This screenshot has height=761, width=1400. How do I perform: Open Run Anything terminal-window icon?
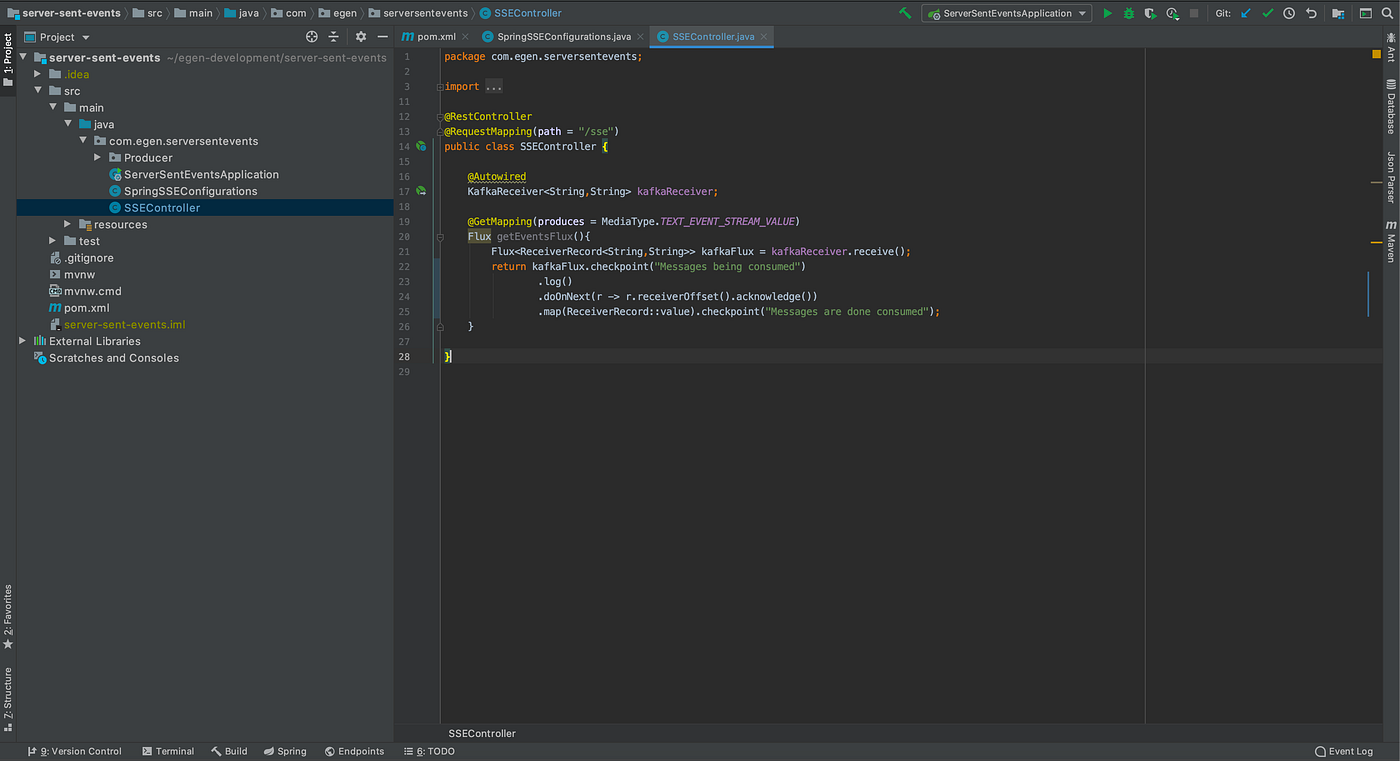(1365, 13)
